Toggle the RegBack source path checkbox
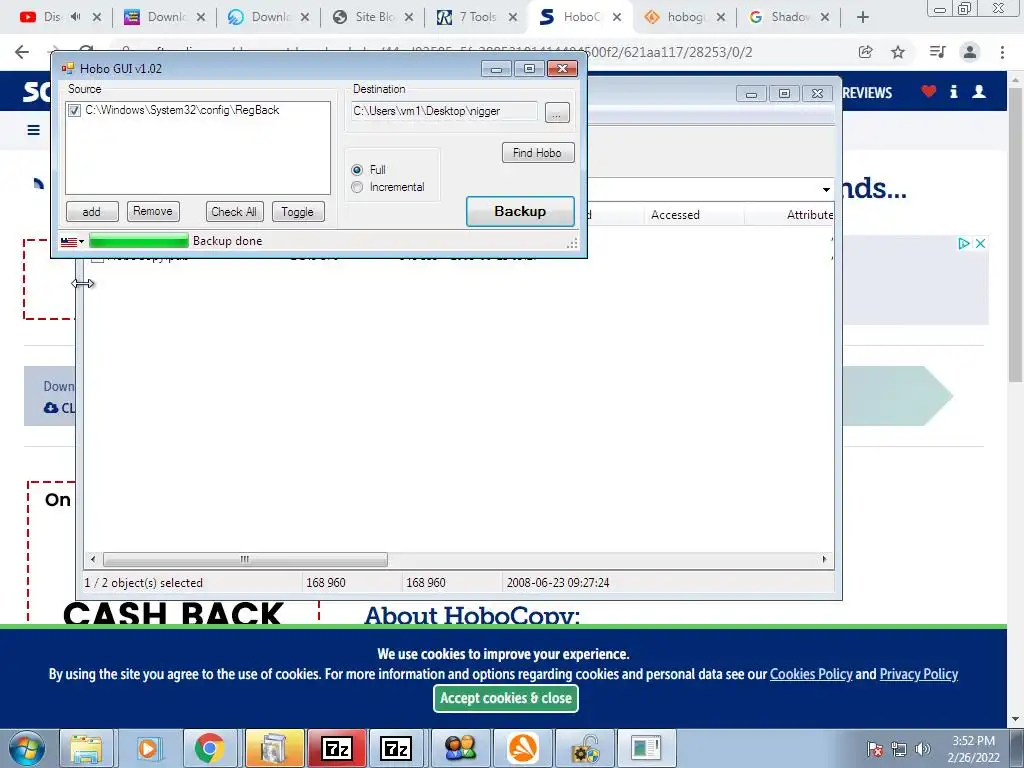1024x768 pixels. pos(74,110)
